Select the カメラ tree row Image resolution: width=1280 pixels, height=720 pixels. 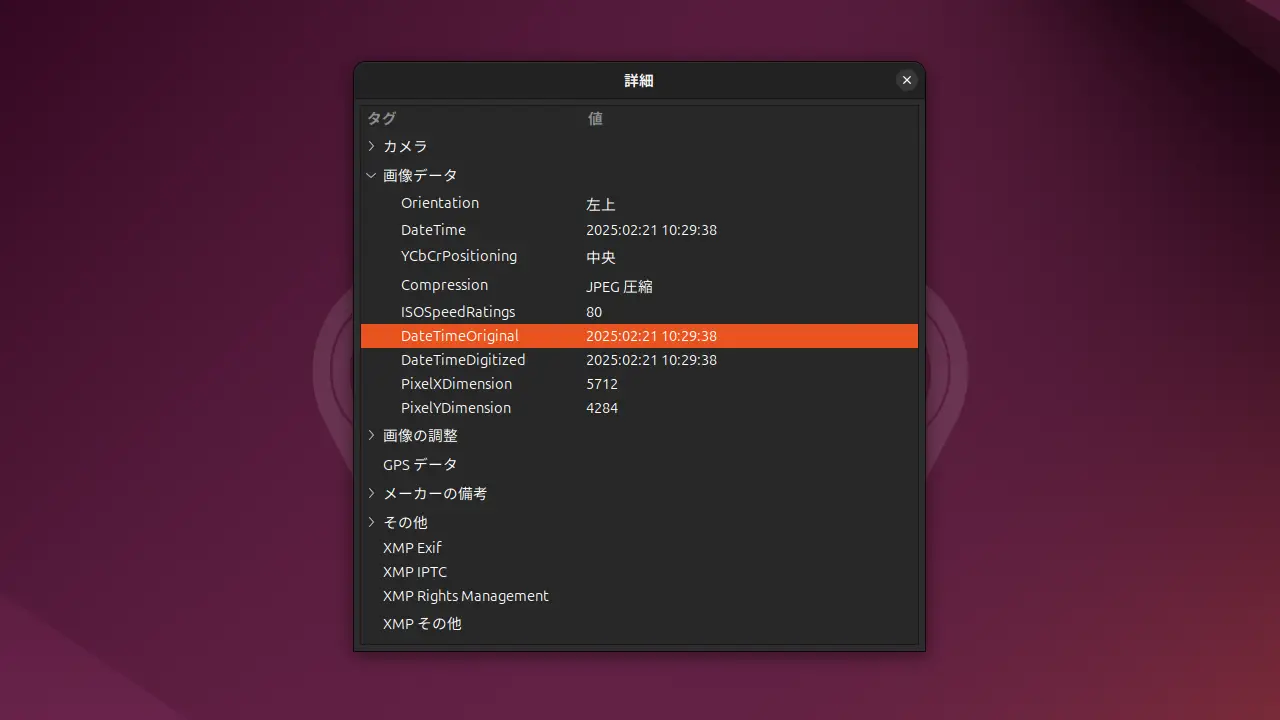click(639, 146)
